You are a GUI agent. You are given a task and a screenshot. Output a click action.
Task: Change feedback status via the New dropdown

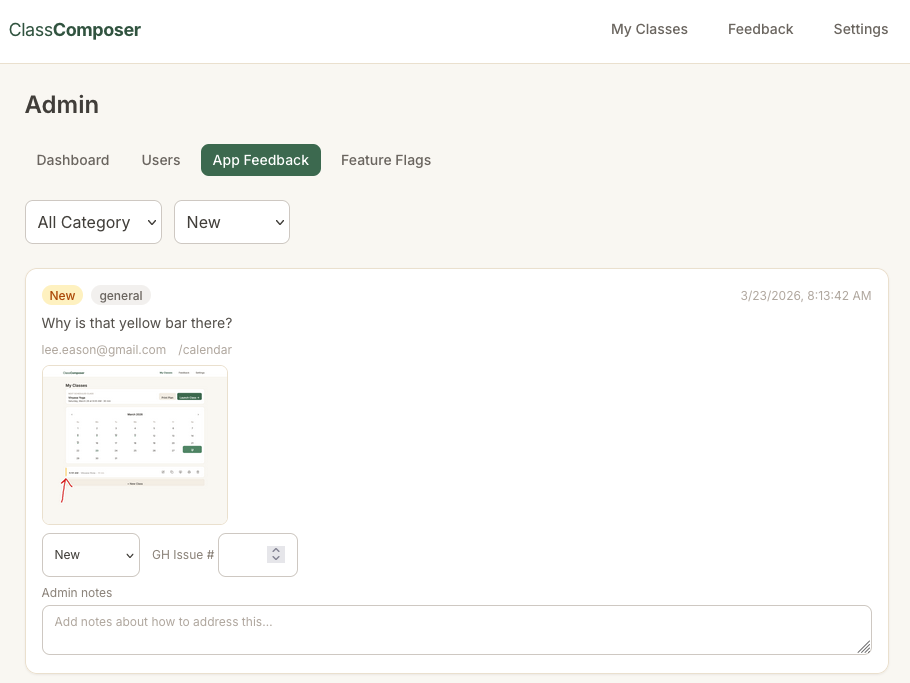pos(90,554)
